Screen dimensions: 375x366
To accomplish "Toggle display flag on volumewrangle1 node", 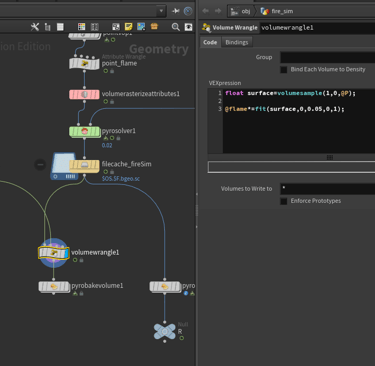I will point(66,253).
